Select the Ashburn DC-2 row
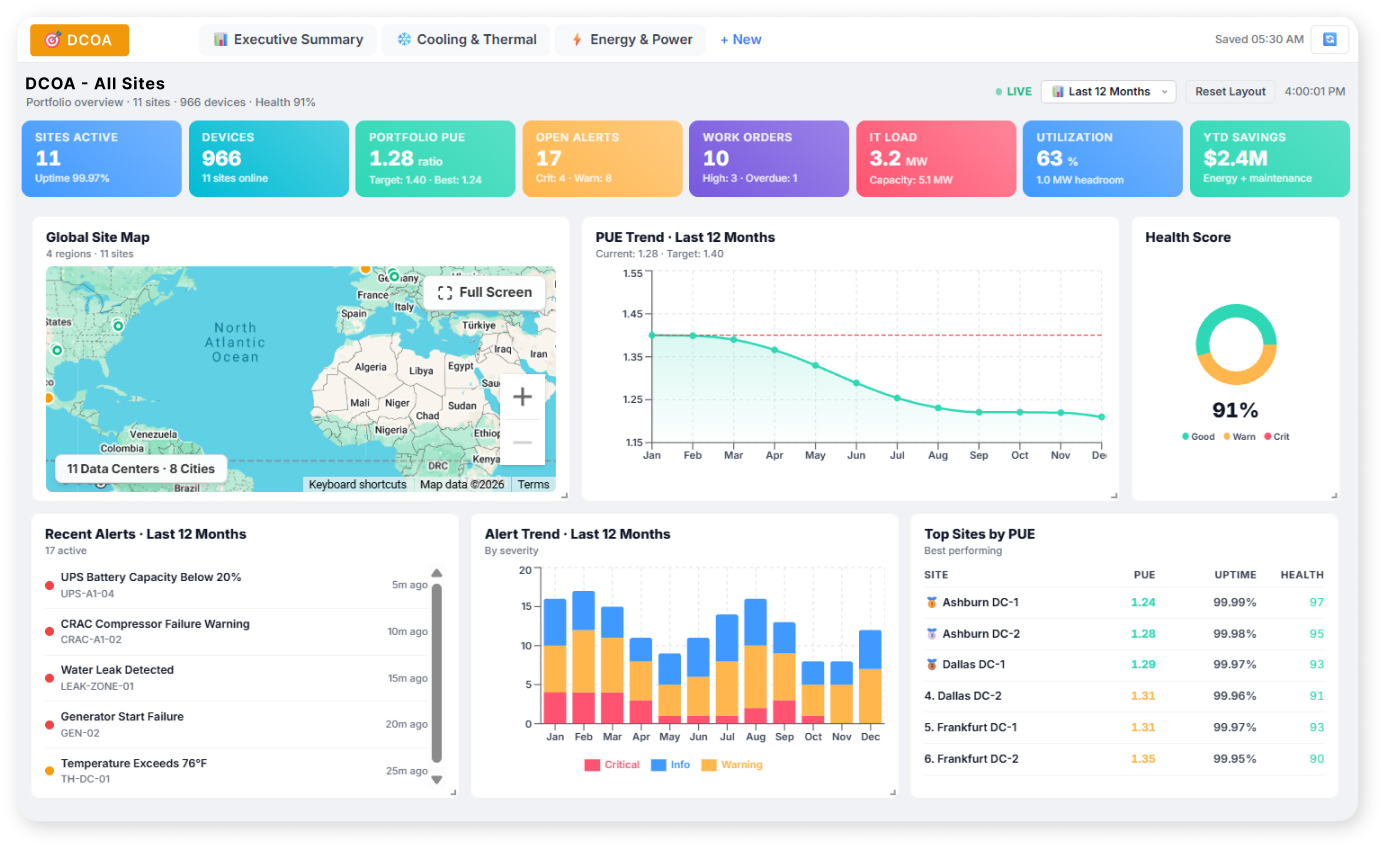This screenshot has height=848, width=1384. coord(1124,634)
